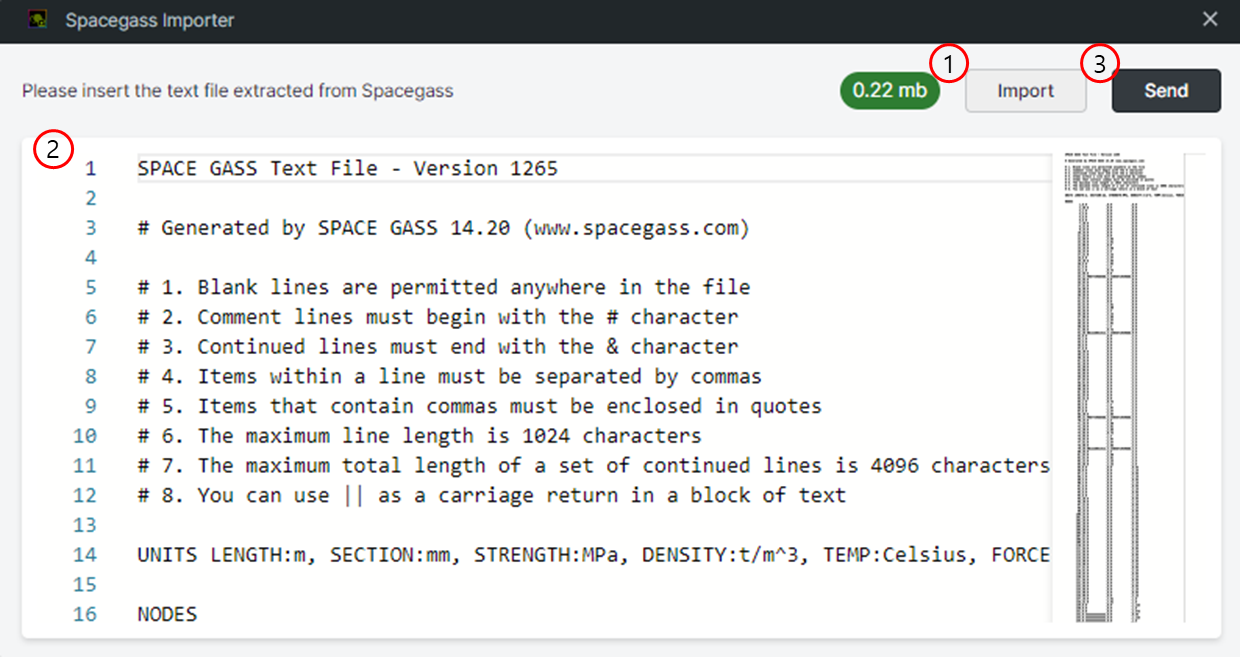Viewport: 1240px width, 657px height.
Task: Select line number 14 in the gutter
Action: pyautogui.click(x=86, y=555)
